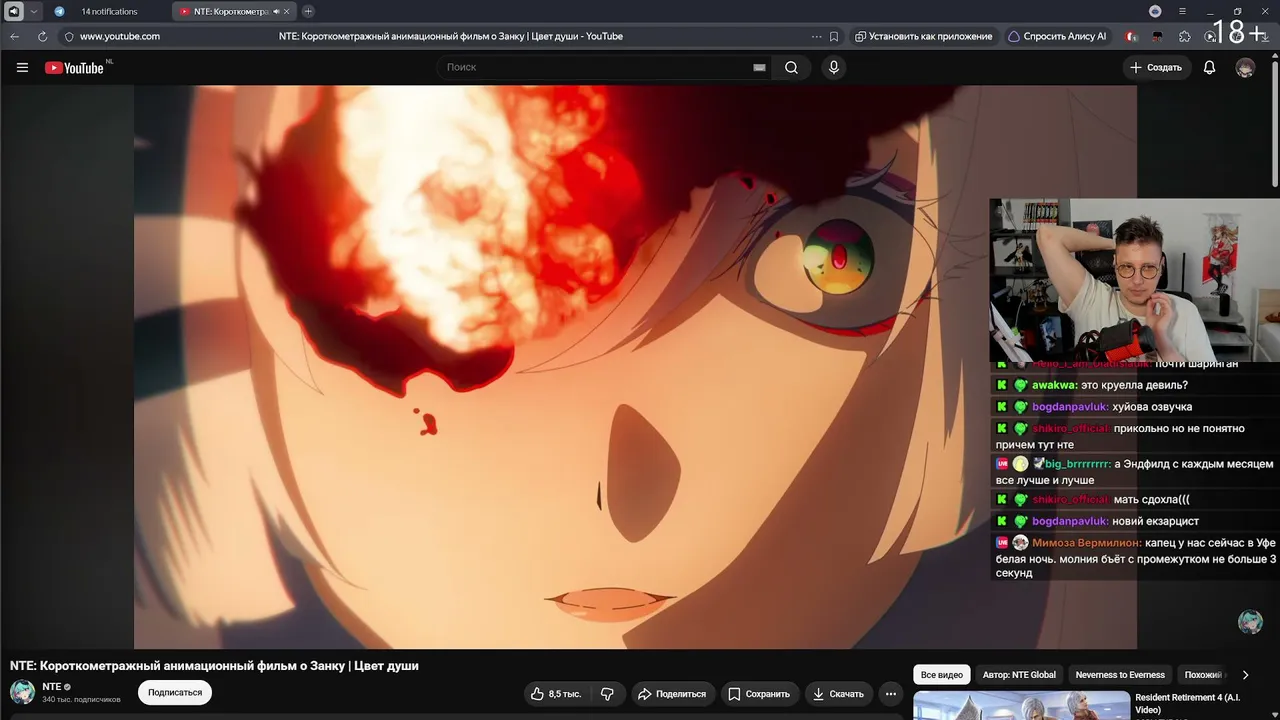Dislike the video with thumbs down
The height and width of the screenshot is (720, 1280).
(x=607, y=694)
